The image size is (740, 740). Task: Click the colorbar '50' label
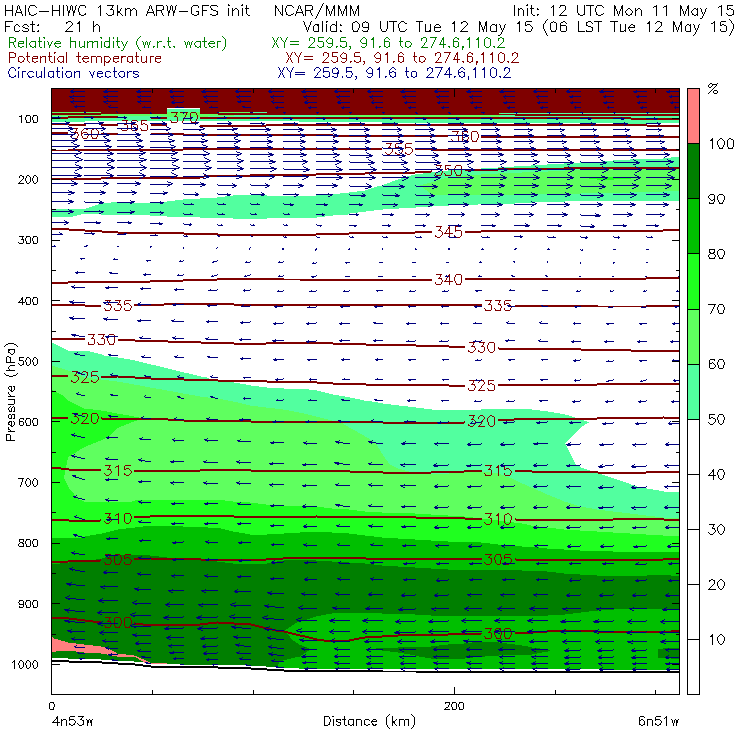point(716,420)
